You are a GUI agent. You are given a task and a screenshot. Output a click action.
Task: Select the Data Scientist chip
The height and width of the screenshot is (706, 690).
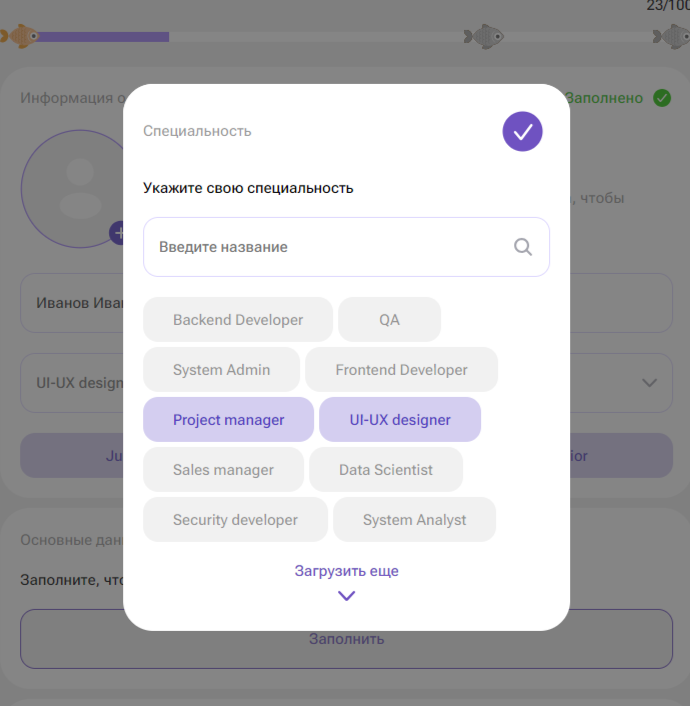386,470
